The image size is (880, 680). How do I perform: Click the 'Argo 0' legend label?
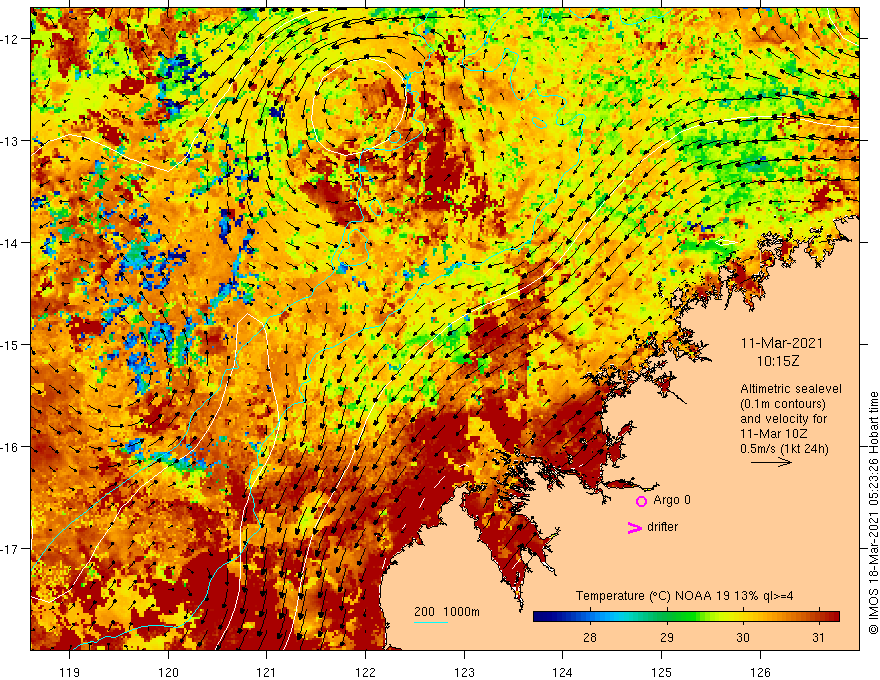point(672,500)
